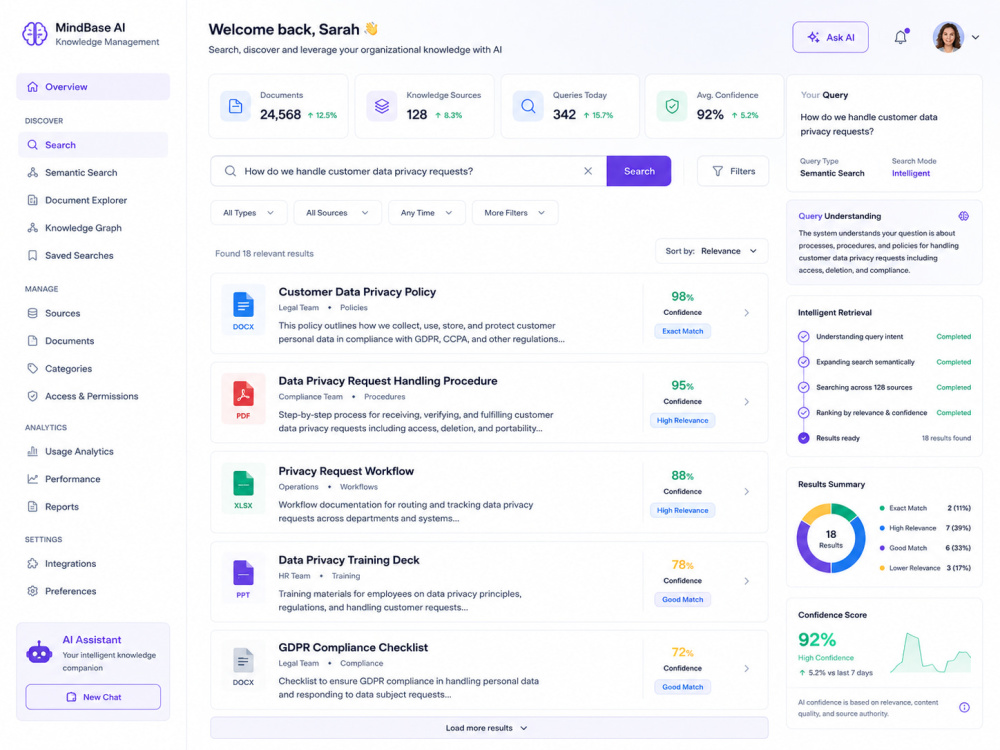Click the Load more results button
This screenshot has height=750, width=1000.
pos(489,728)
